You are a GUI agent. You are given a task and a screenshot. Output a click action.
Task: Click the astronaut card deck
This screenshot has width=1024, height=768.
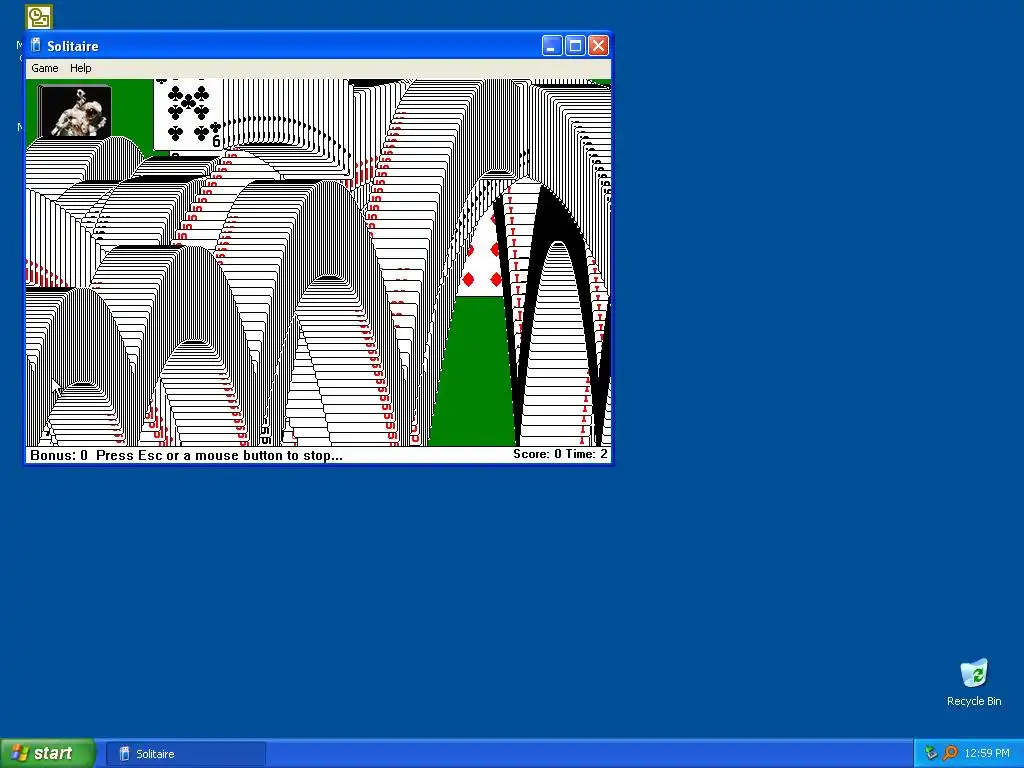point(74,111)
